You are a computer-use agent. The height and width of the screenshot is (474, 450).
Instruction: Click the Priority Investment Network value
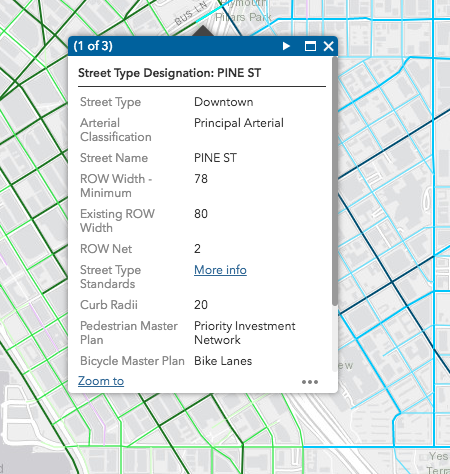[245, 333]
